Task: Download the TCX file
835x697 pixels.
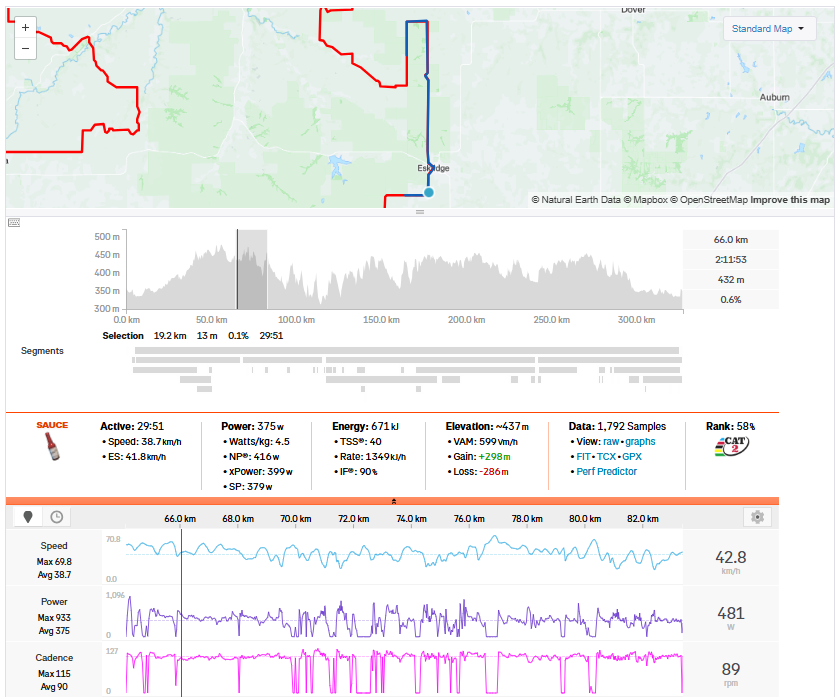Action: (x=606, y=456)
